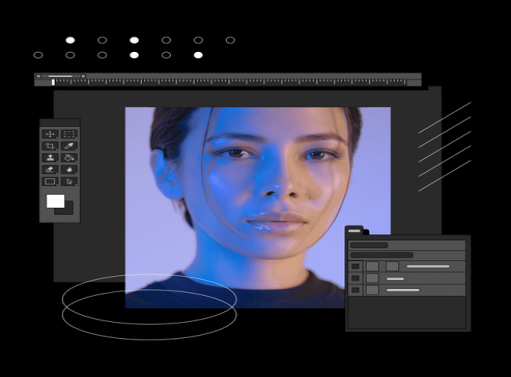This screenshot has width=511, height=377.
Task: Select the Paint Bucket tool
Action: click(69, 158)
